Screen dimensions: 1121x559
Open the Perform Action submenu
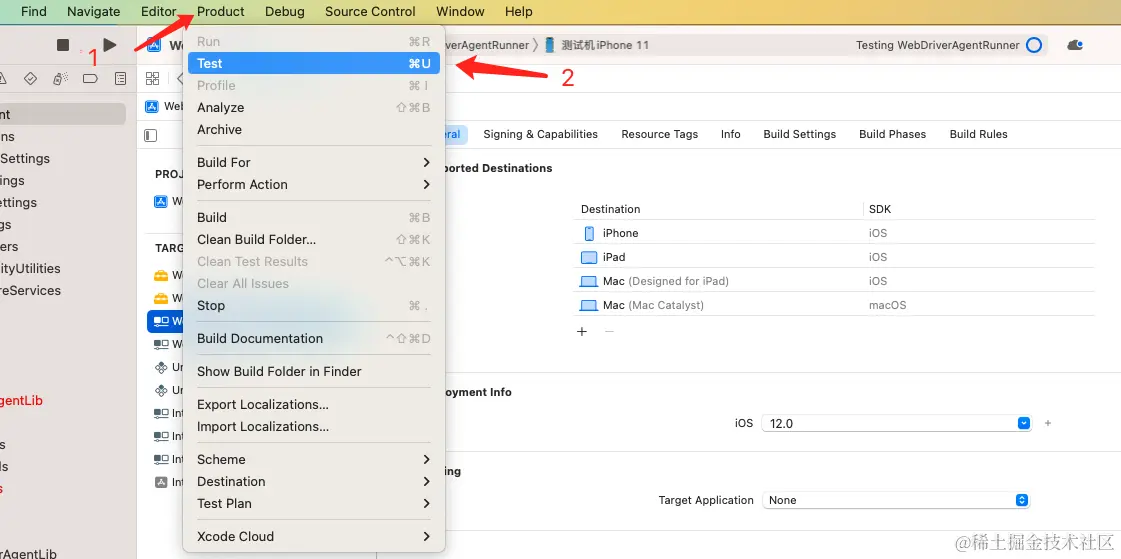pos(314,184)
